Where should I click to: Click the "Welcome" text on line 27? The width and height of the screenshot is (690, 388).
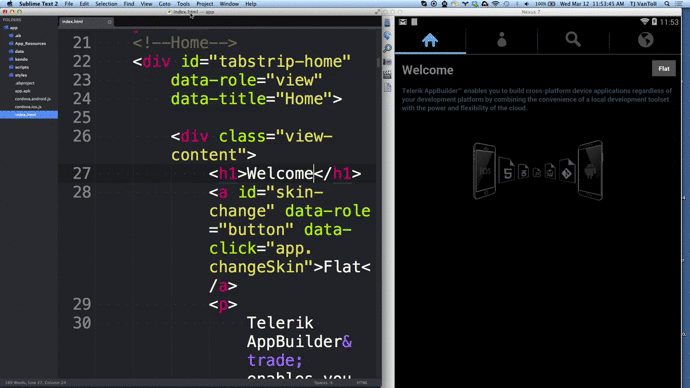[x=280, y=174]
